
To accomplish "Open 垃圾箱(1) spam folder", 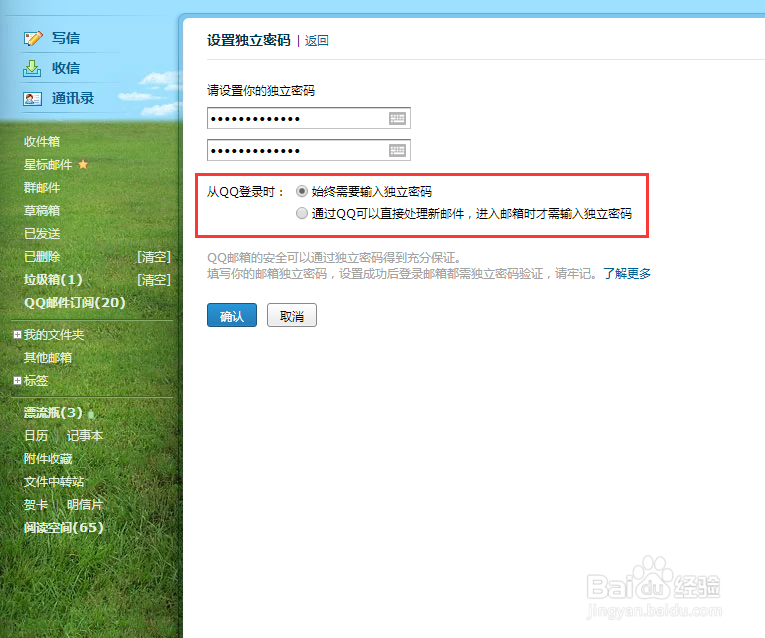I will (x=53, y=279).
